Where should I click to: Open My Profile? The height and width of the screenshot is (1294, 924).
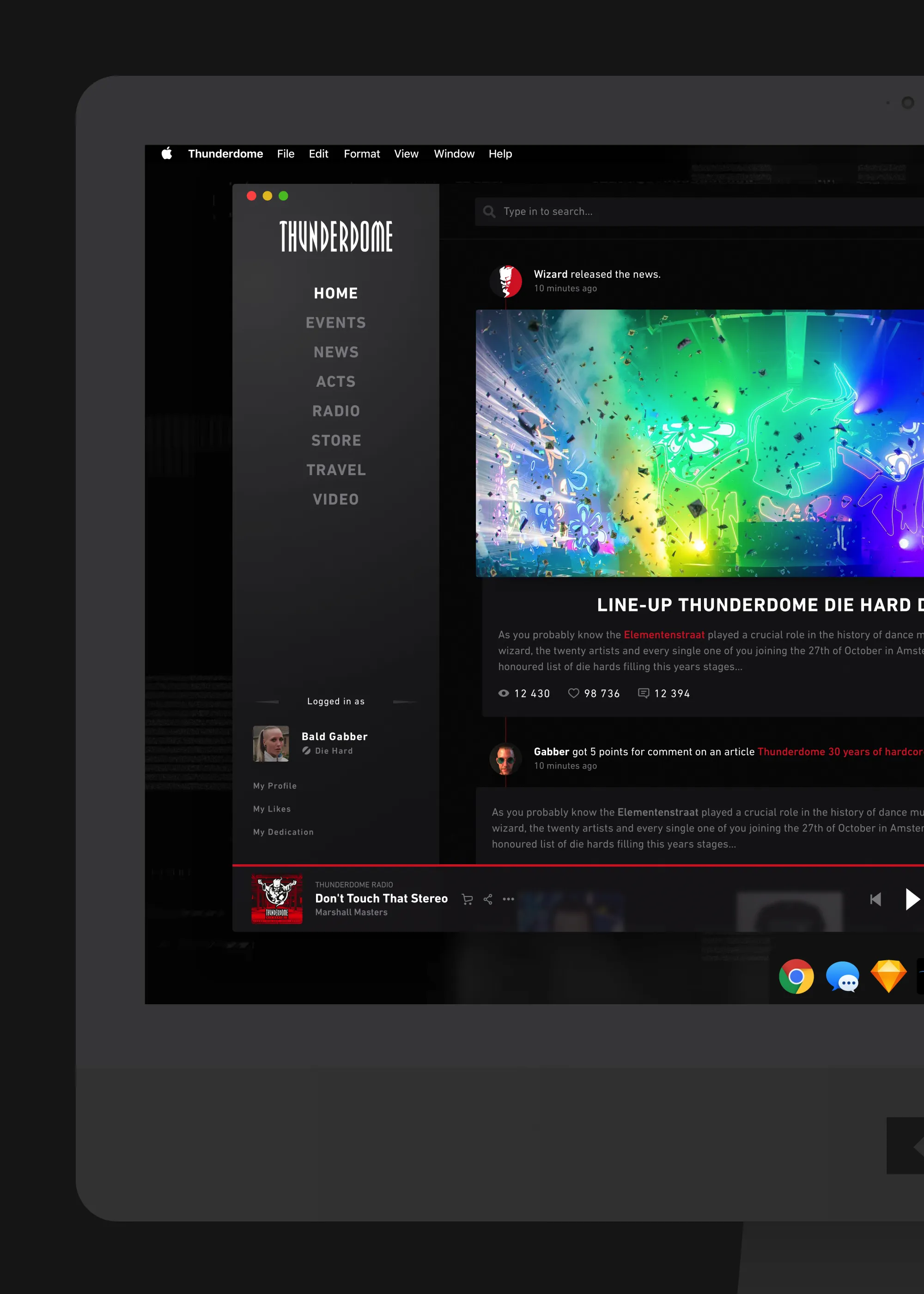click(275, 786)
